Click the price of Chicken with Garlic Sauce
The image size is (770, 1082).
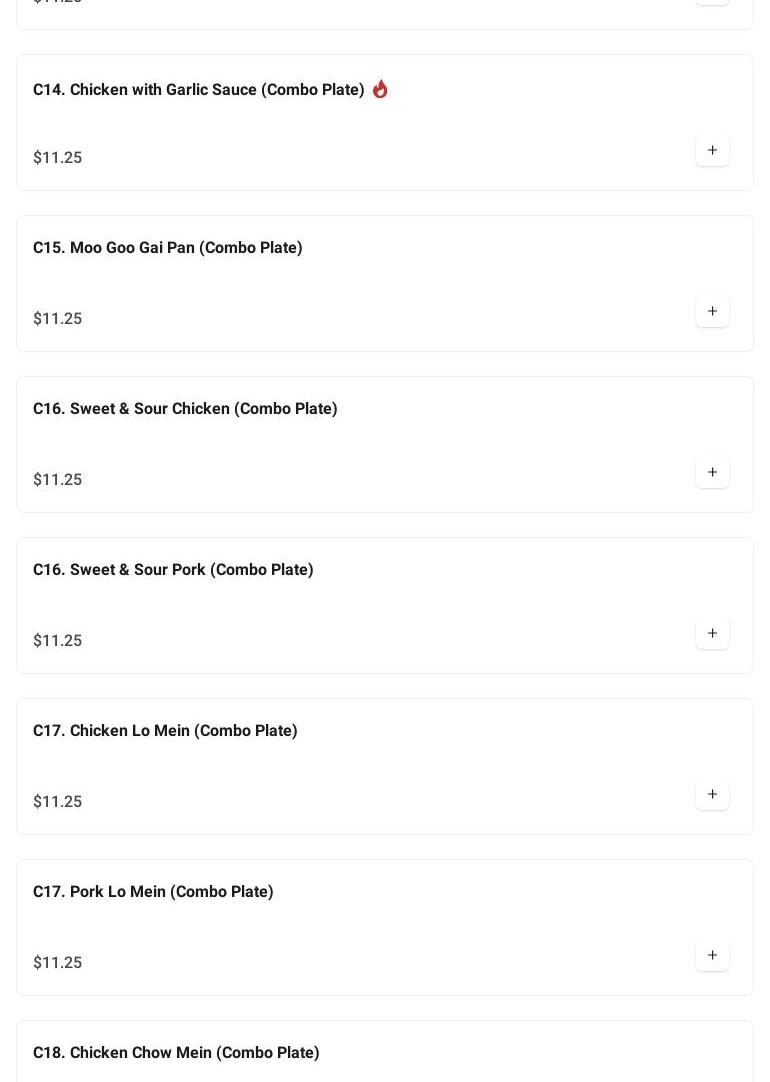point(58,158)
